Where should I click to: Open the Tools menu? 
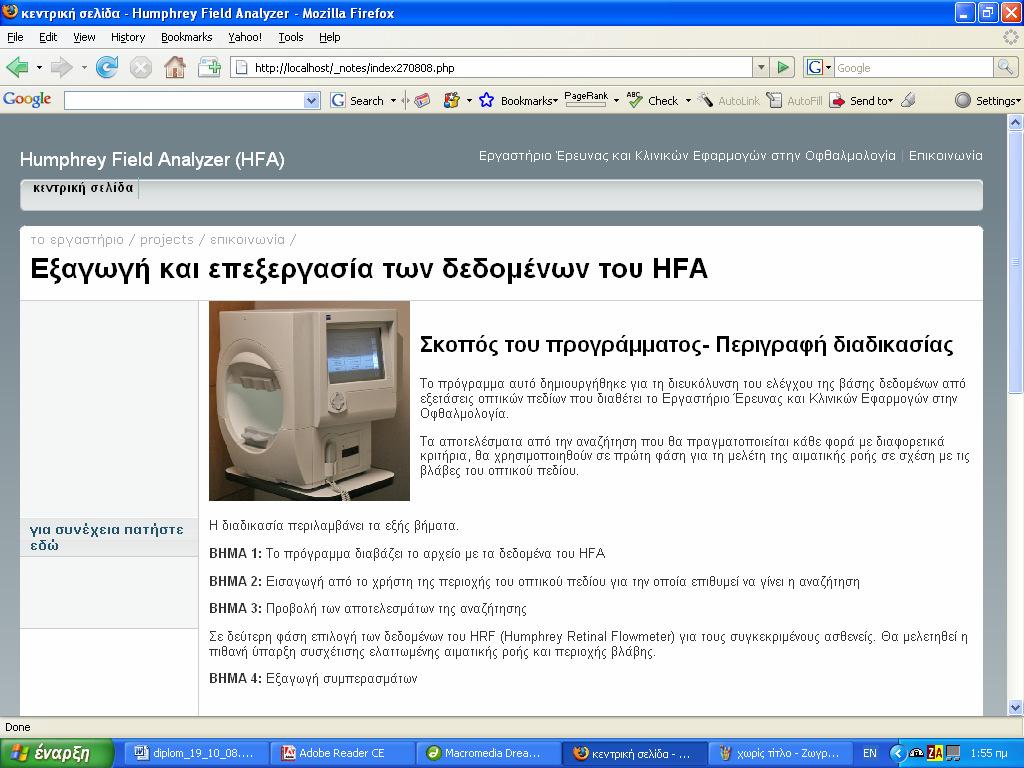point(291,37)
